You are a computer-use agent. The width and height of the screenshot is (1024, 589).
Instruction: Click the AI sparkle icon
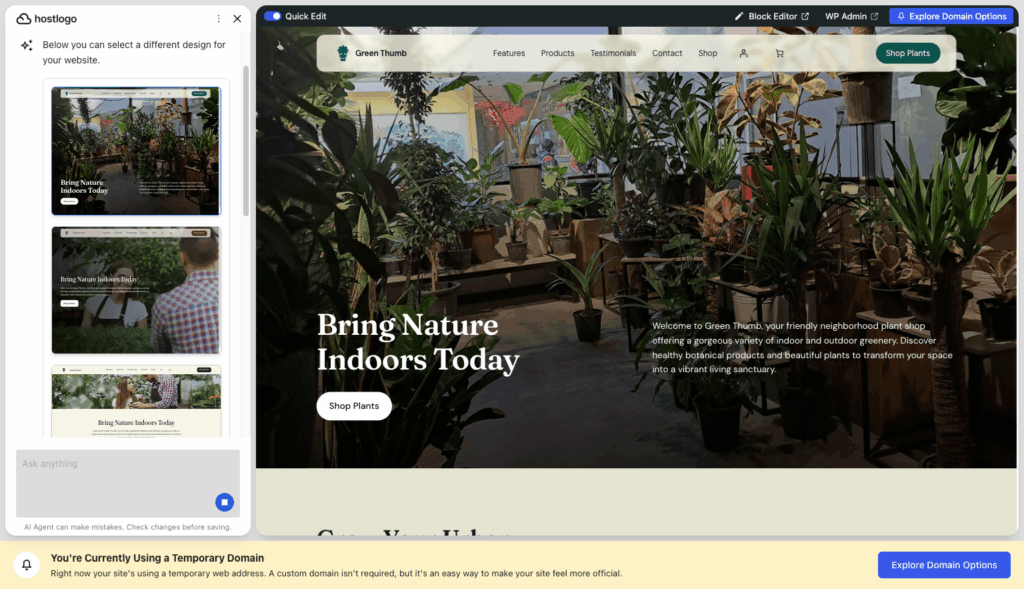[27, 45]
